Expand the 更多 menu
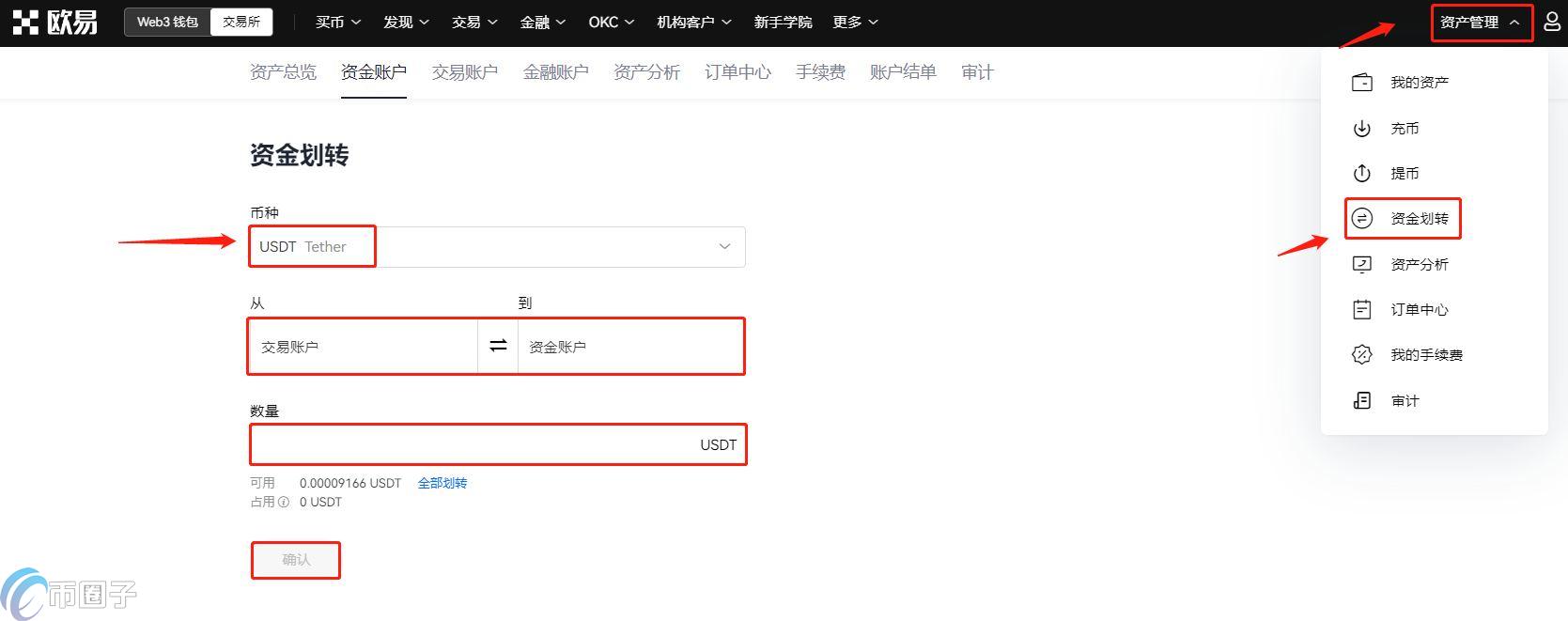The image size is (1568, 621). coord(856,22)
